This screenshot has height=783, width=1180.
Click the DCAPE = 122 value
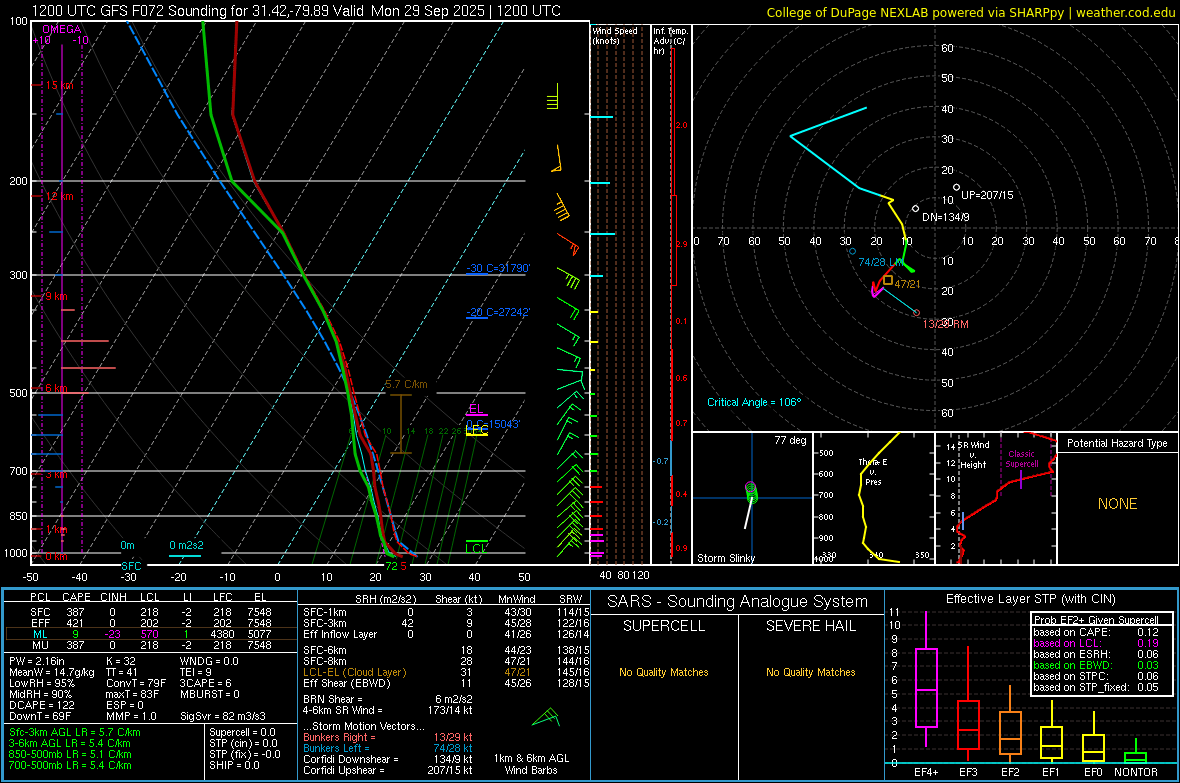click(41, 705)
